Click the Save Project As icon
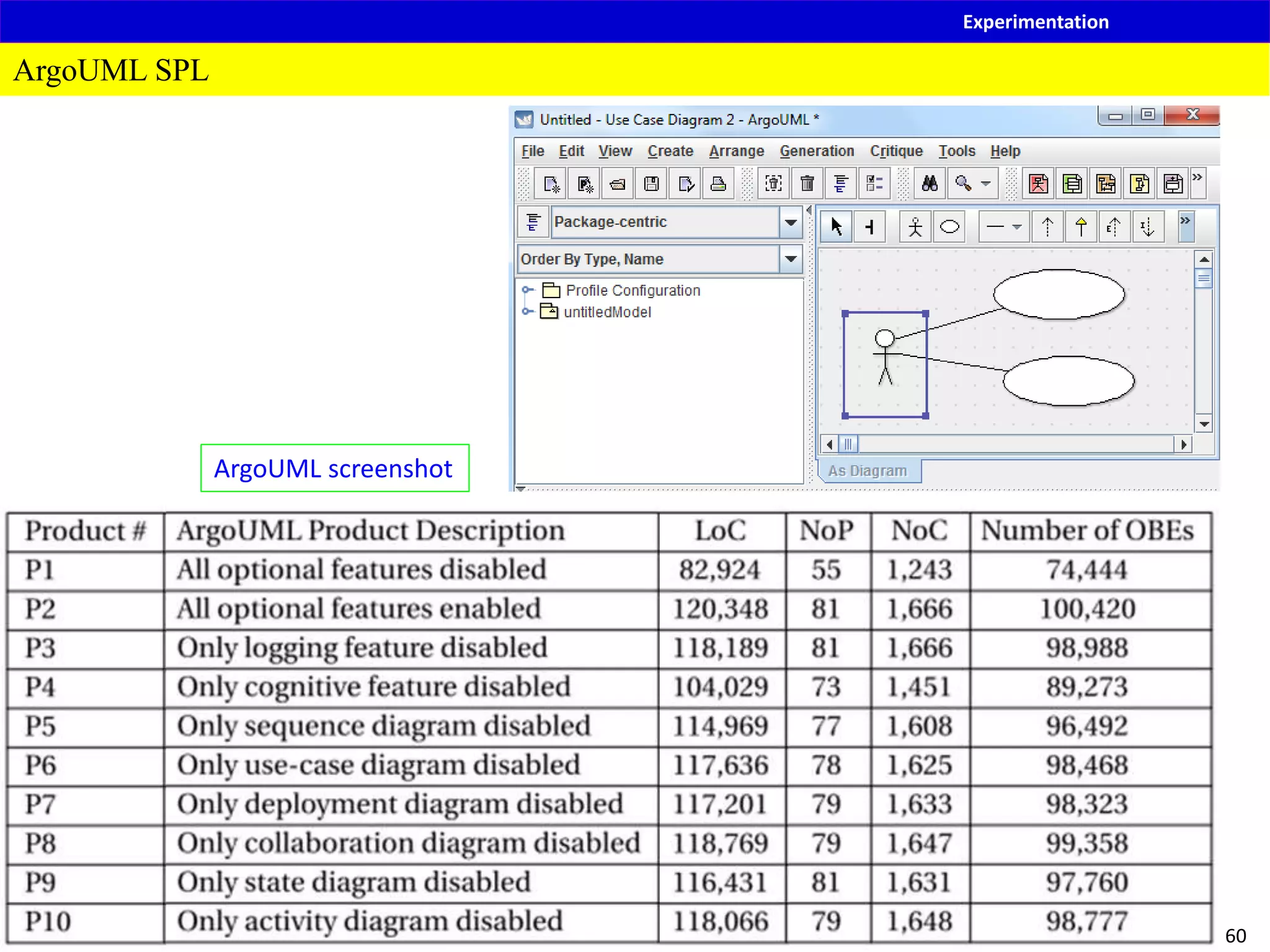The width and height of the screenshot is (1270, 952). click(x=685, y=184)
